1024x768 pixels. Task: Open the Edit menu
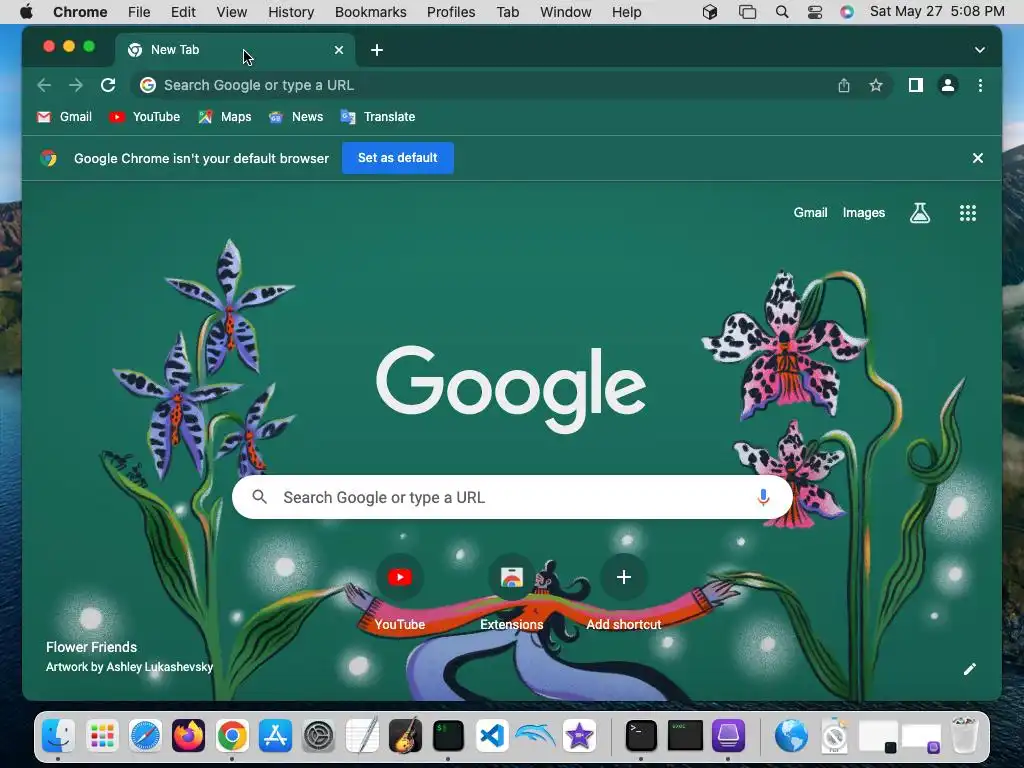coord(184,12)
